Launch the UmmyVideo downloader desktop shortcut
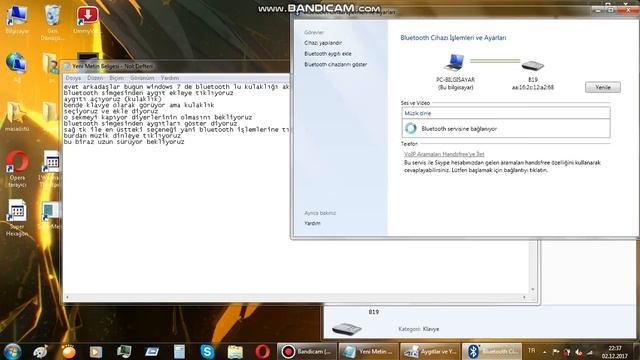The width and height of the screenshot is (640, 360). click(x=87, y=19)
